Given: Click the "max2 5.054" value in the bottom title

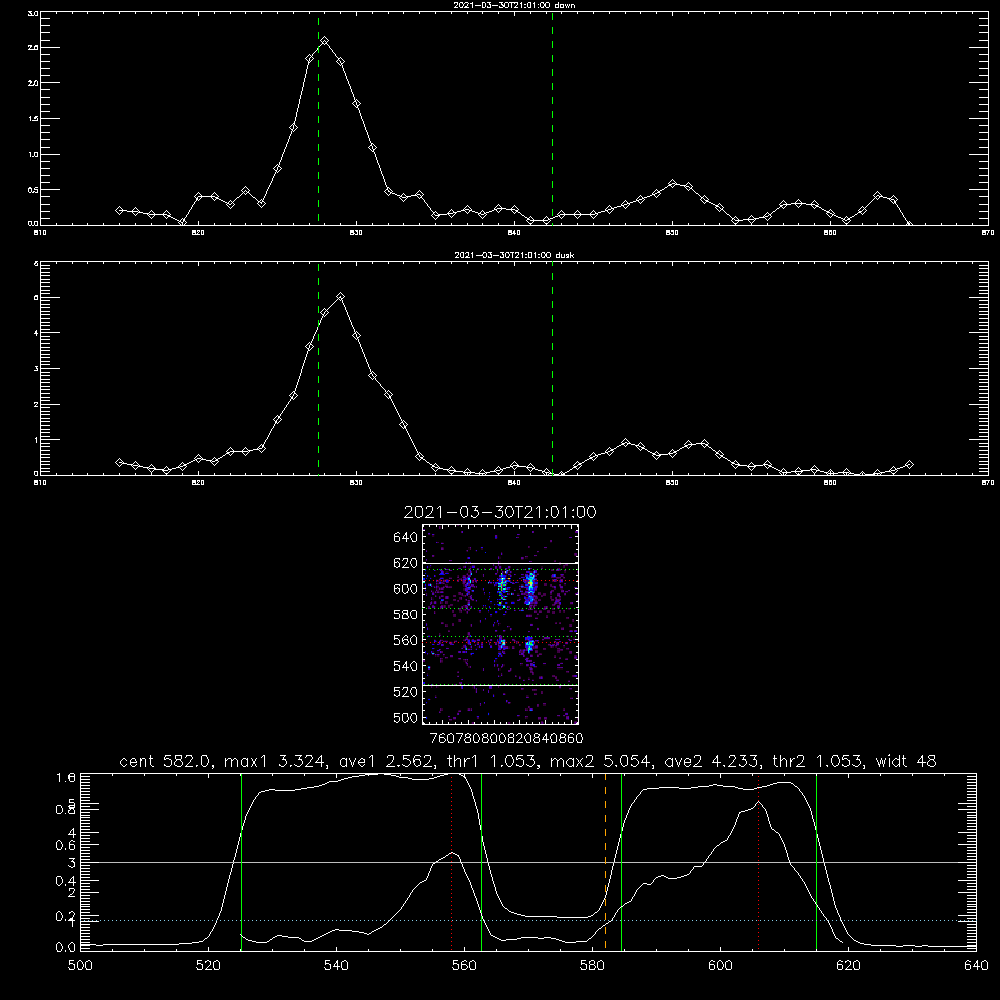Looking at the screenshot, I should pyautogui.click(x=599, y=761).
